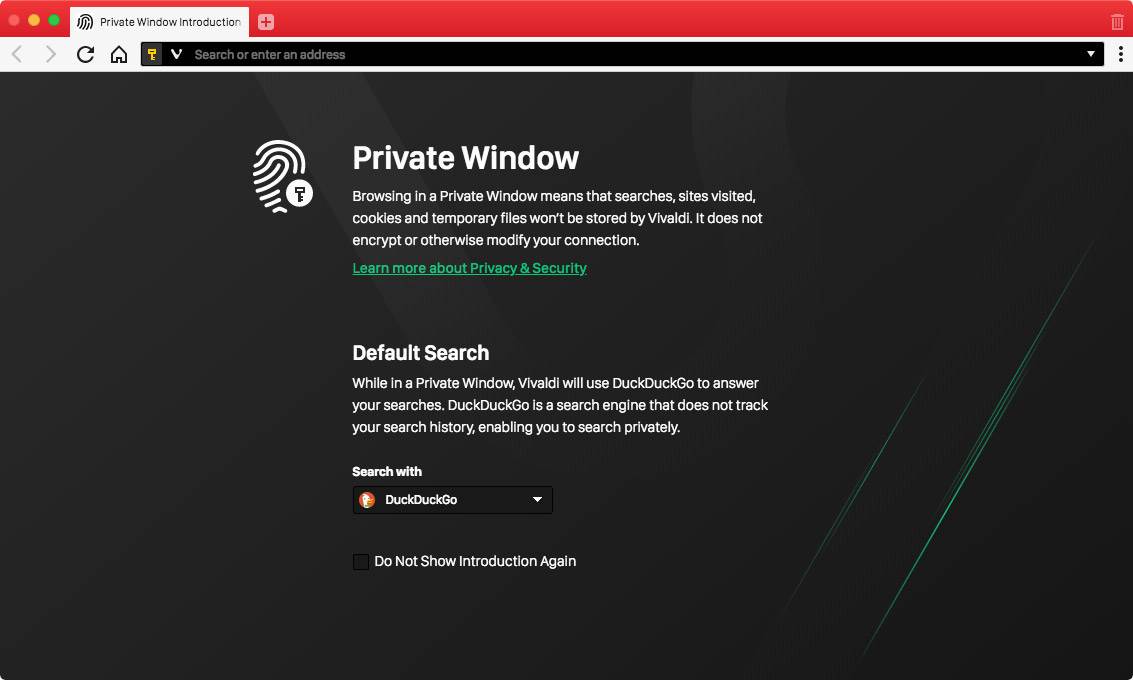Open the vertical three-dot menu

point(1120,54)
